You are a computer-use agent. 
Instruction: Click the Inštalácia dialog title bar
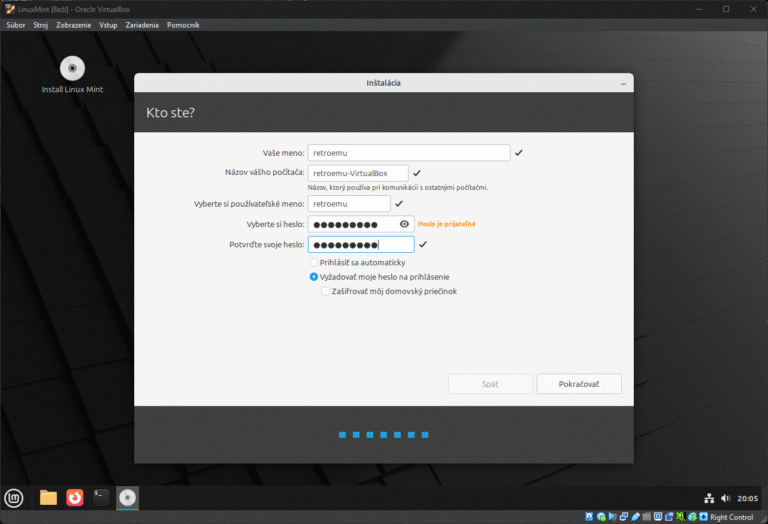pos(384,83)
